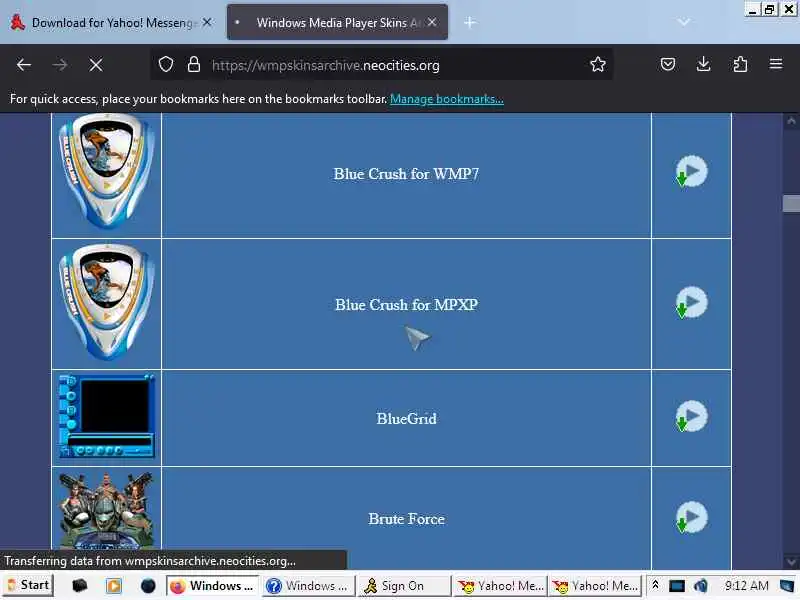Click the Firefox Windows taskbar button
Screen dimensions: 800x600
212,586
